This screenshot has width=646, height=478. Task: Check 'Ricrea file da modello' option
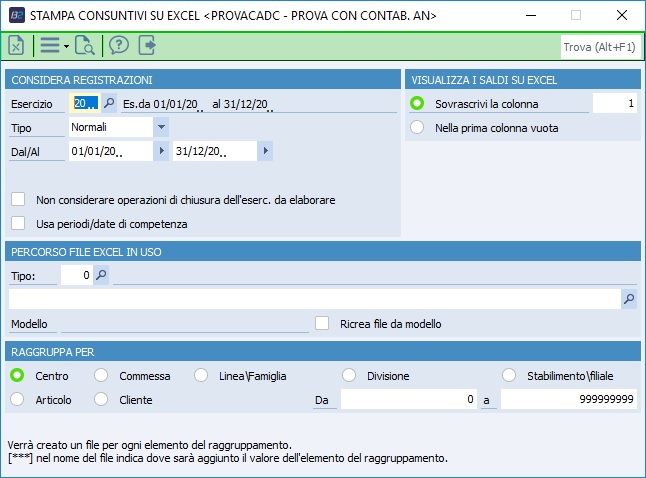pos(322,323)
